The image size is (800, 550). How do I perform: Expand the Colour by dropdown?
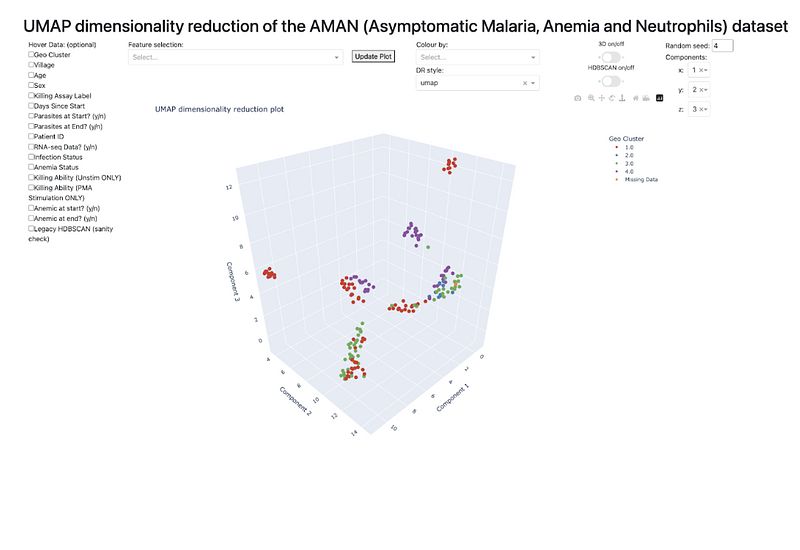[477, 57]
